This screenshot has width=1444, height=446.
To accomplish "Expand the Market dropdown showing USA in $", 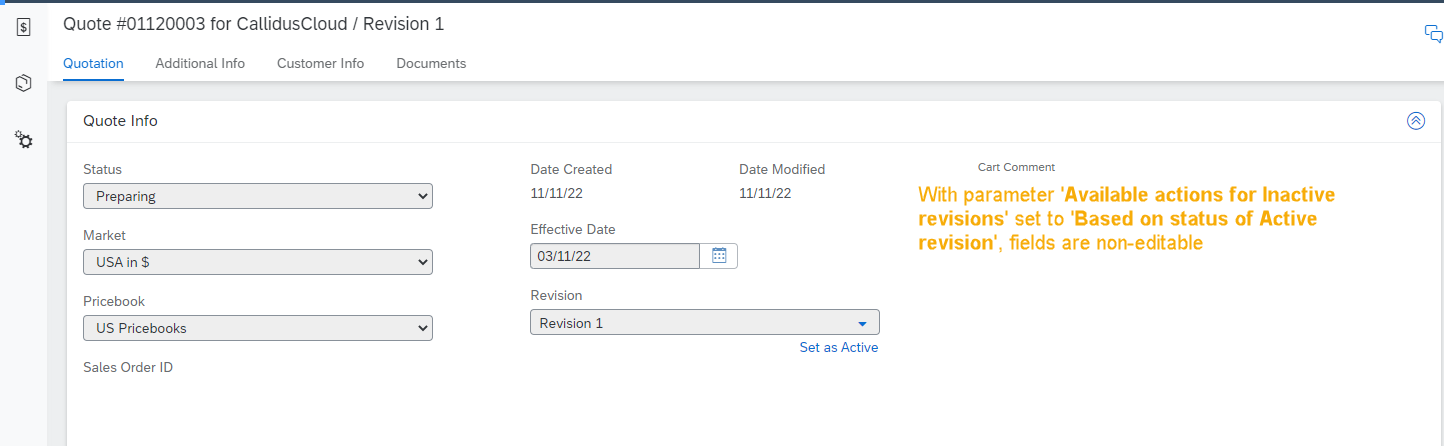I will tap(258, 262).
